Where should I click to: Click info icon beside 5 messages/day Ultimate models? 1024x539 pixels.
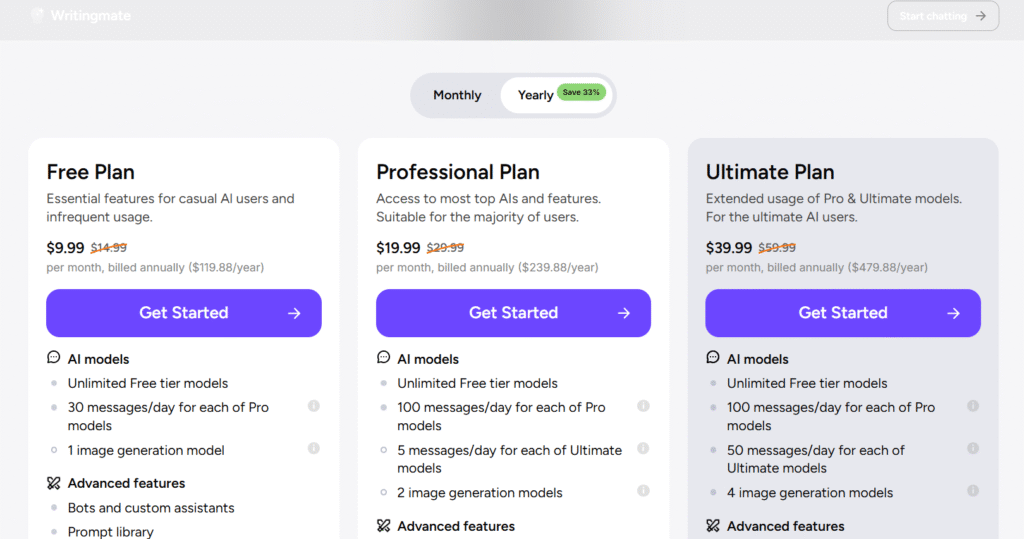(x=643, y=449)
